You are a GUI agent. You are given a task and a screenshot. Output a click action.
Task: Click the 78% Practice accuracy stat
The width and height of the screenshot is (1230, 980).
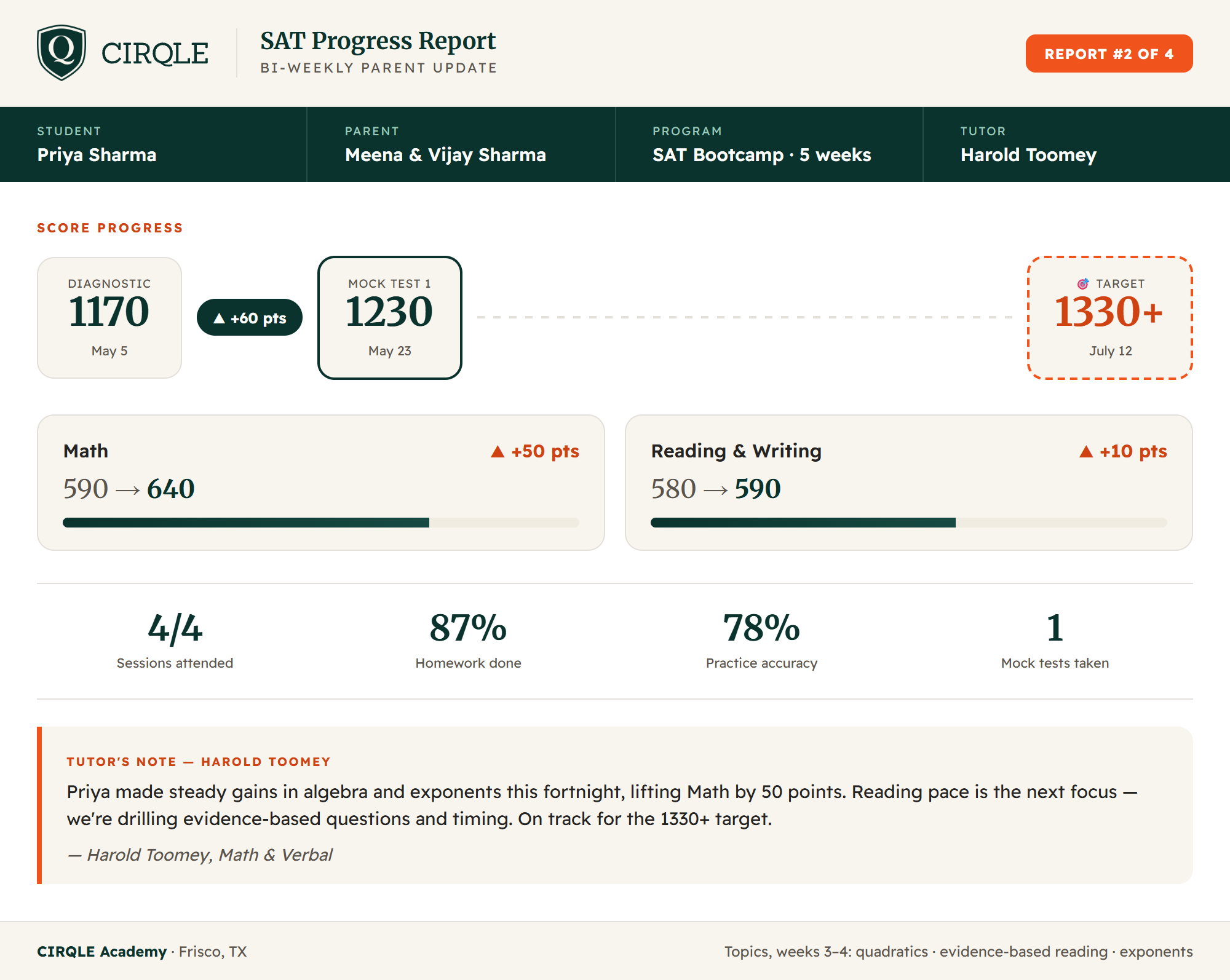pos(761,641)
